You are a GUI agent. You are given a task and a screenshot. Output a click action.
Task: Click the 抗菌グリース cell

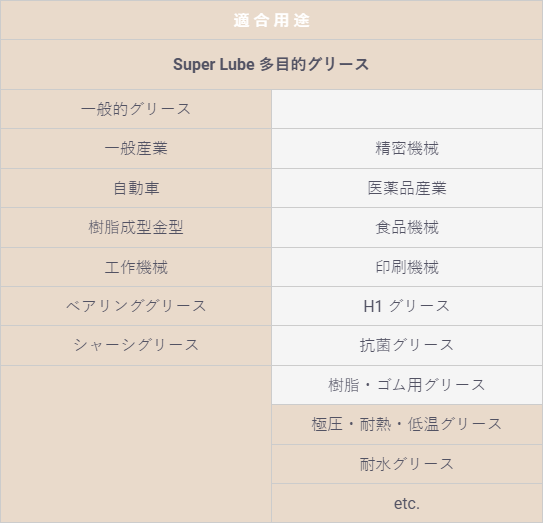pyautogui.click(x=407, y=345)
